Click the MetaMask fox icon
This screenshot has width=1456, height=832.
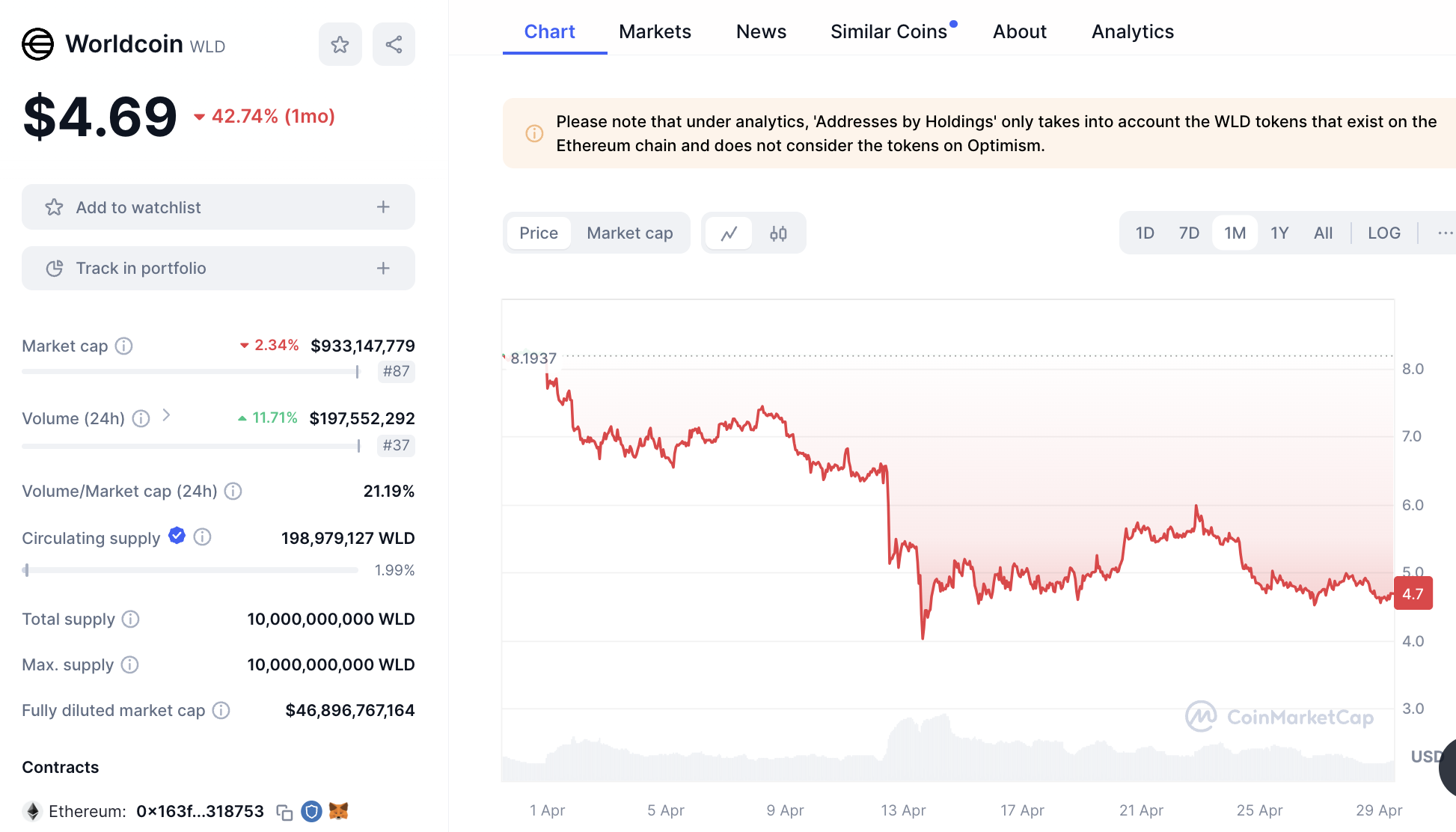(338, 811)
